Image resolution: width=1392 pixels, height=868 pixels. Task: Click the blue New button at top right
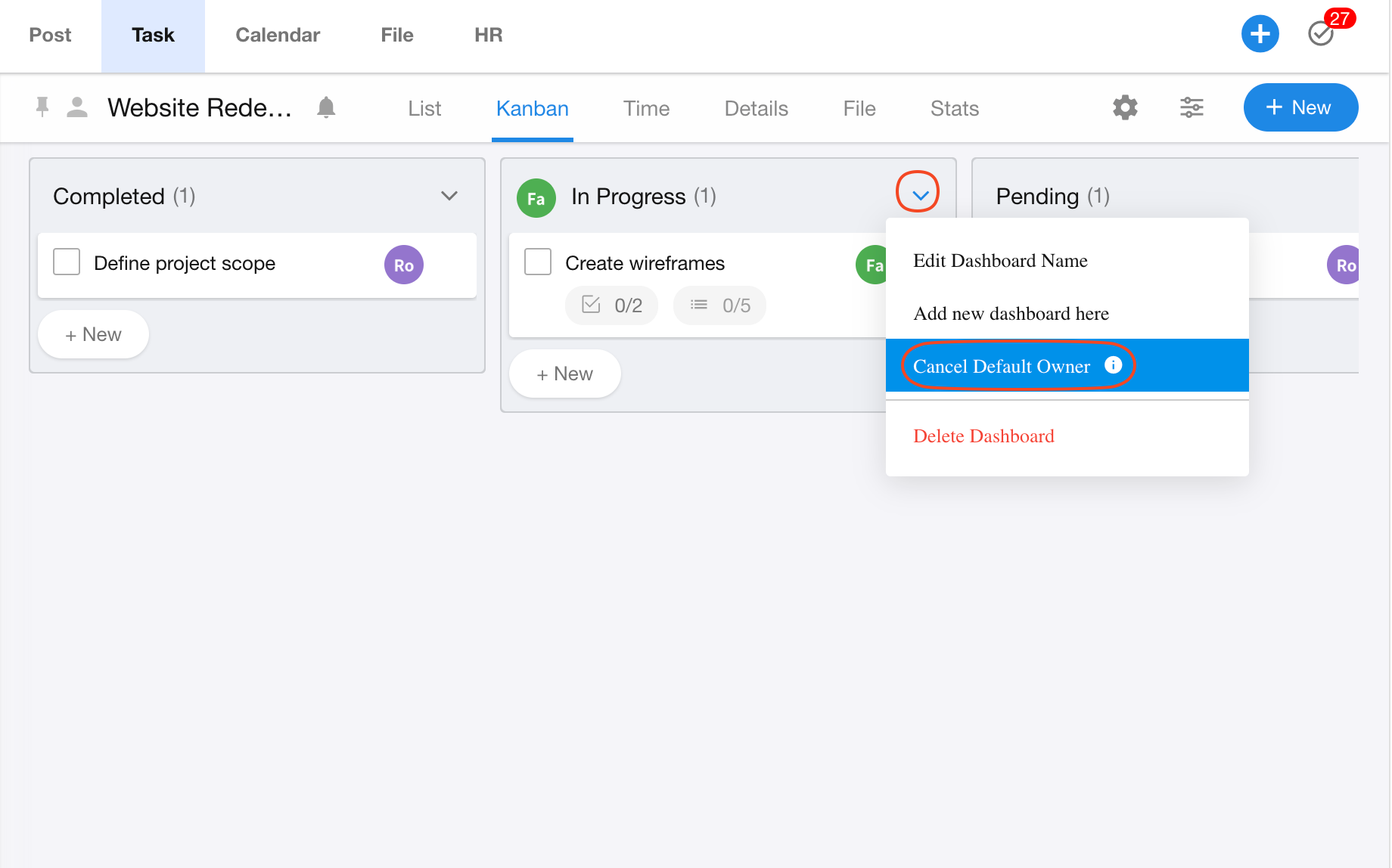(x=1300, y=107)
